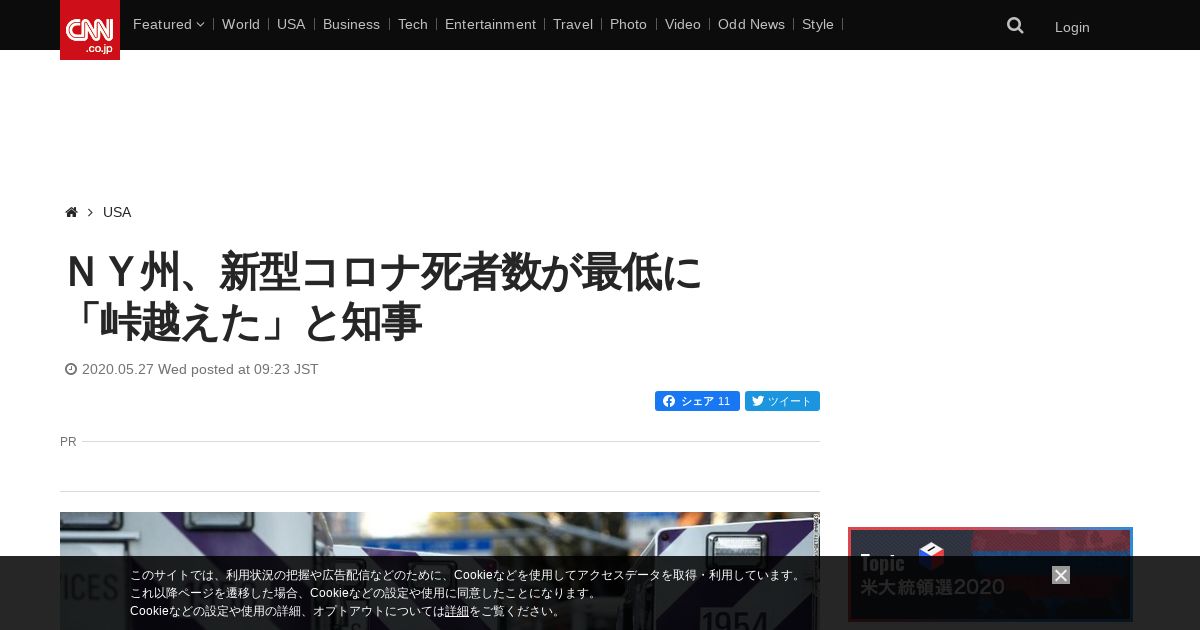Open the Odd News section

click(x=751, y=24)
